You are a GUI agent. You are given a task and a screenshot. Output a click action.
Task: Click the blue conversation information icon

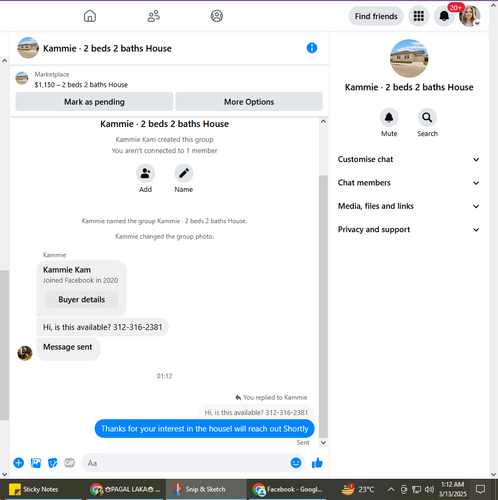click(312, 48)
